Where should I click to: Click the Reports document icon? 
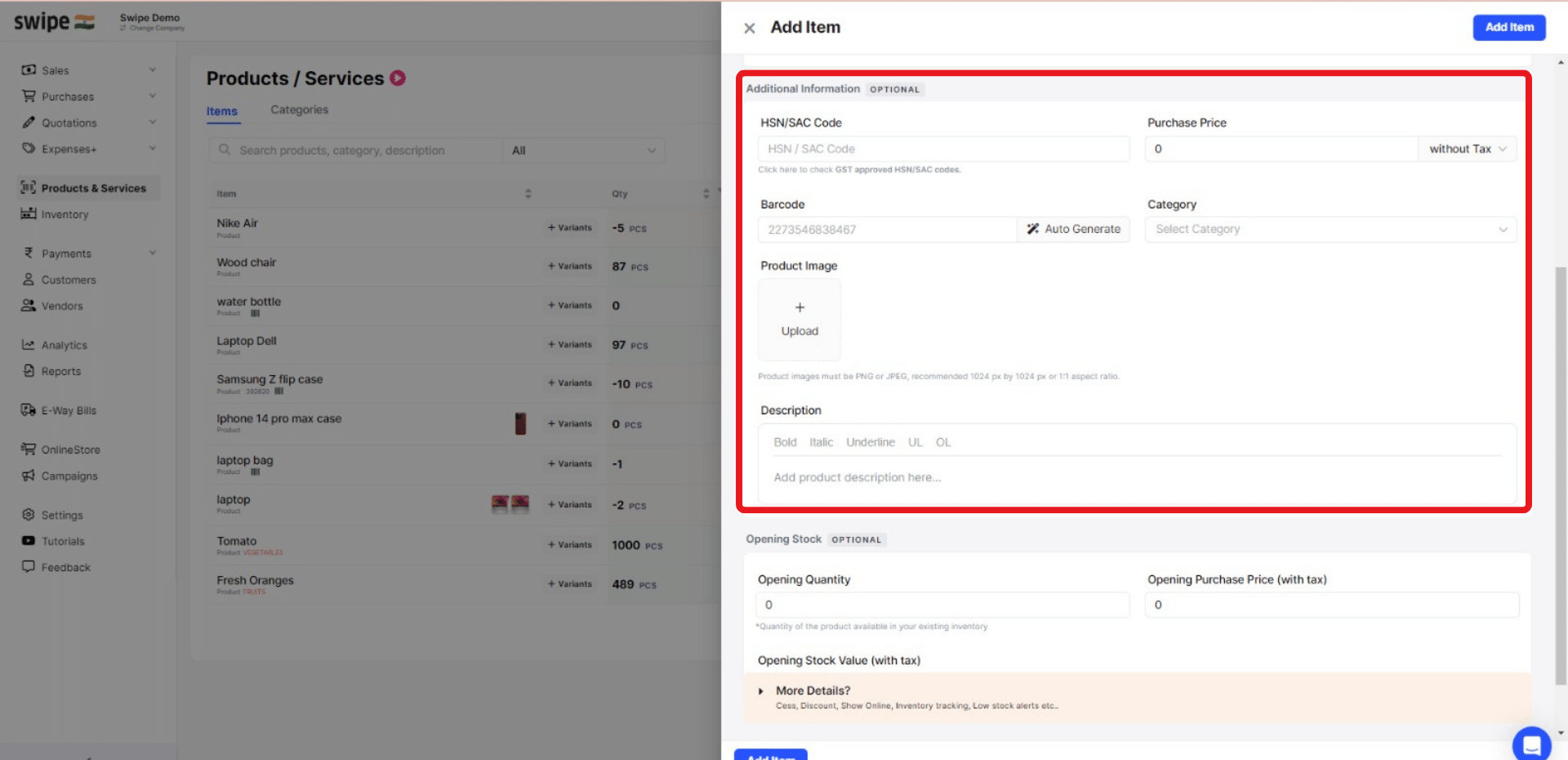[x=29, y=371]
